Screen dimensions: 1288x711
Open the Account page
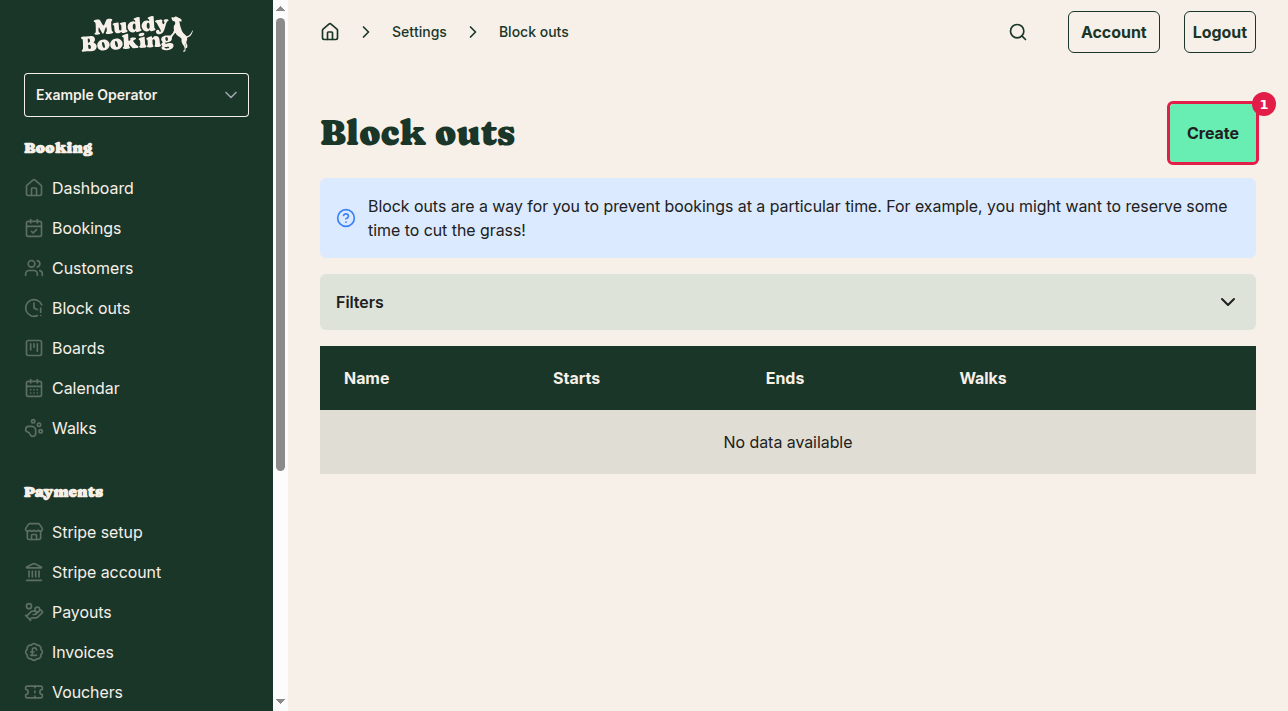[x=1113, y=31]
